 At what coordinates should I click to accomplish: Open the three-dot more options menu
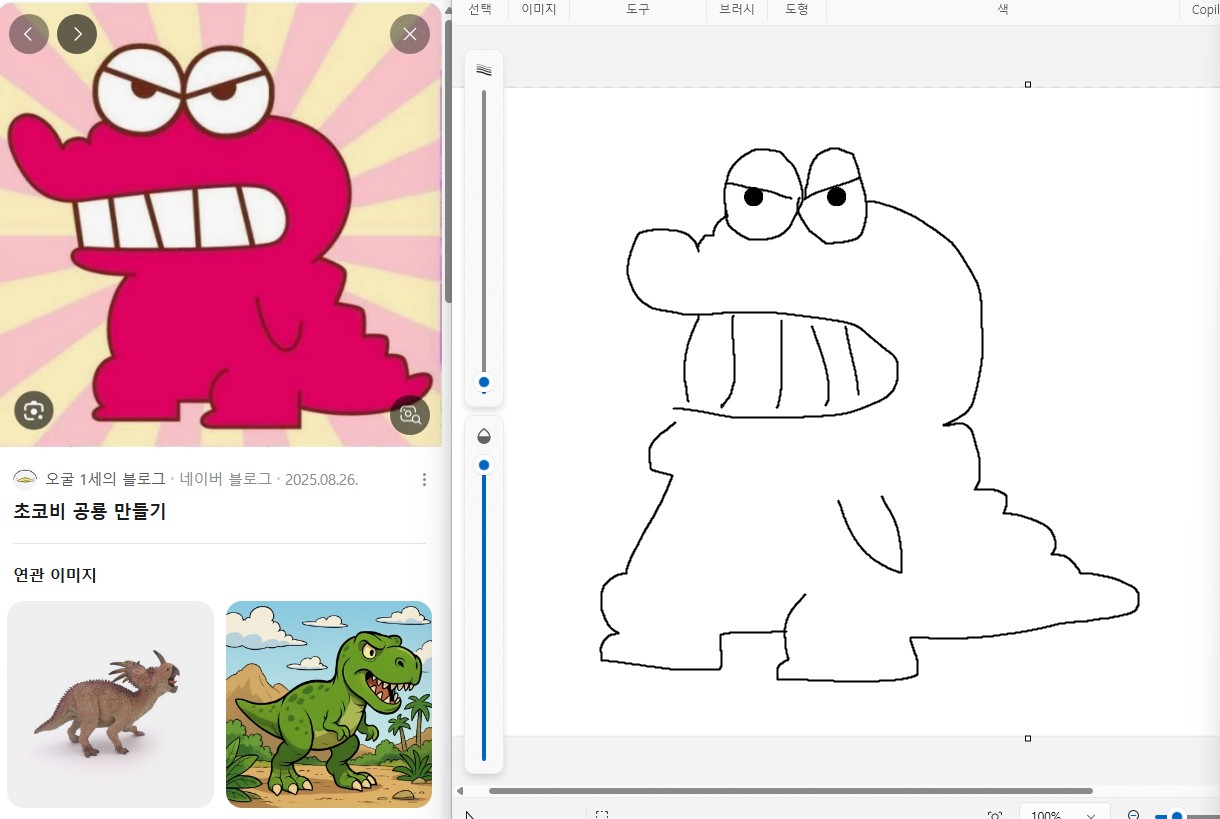point(424,480)
